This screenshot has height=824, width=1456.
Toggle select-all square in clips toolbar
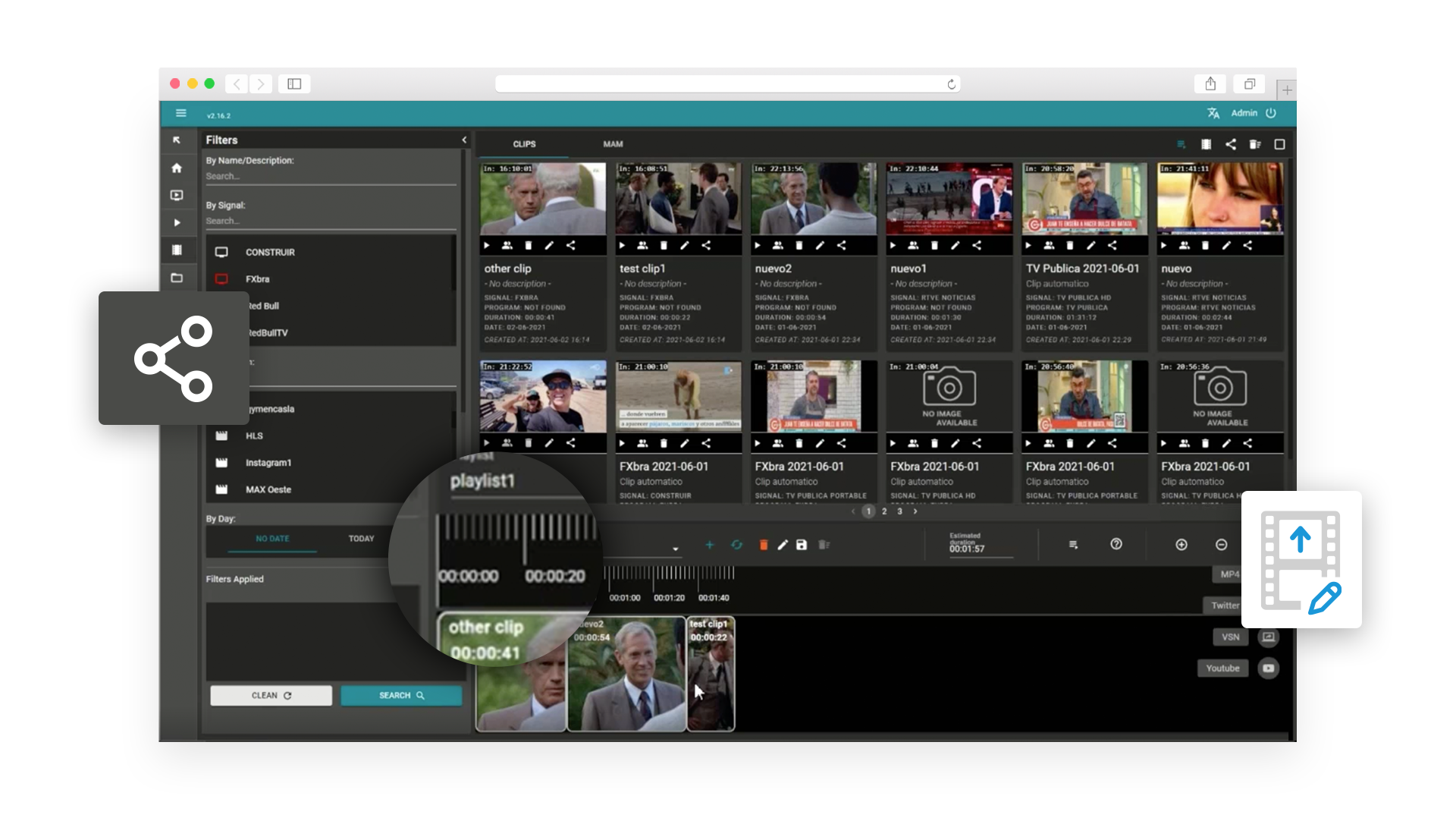tap(1279, 144)
